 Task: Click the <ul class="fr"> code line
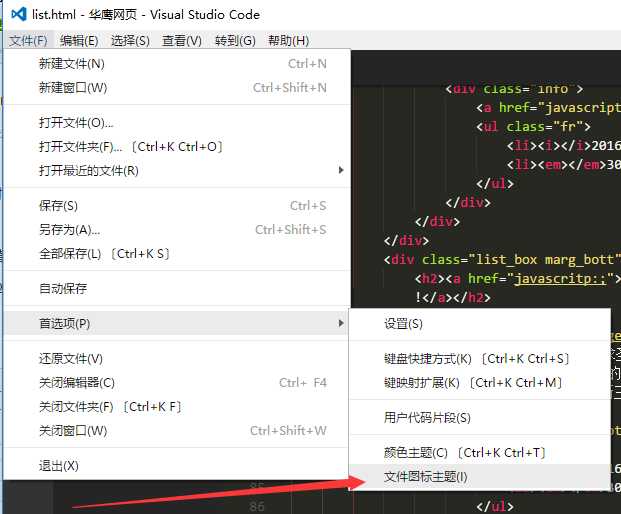point(533,127)
